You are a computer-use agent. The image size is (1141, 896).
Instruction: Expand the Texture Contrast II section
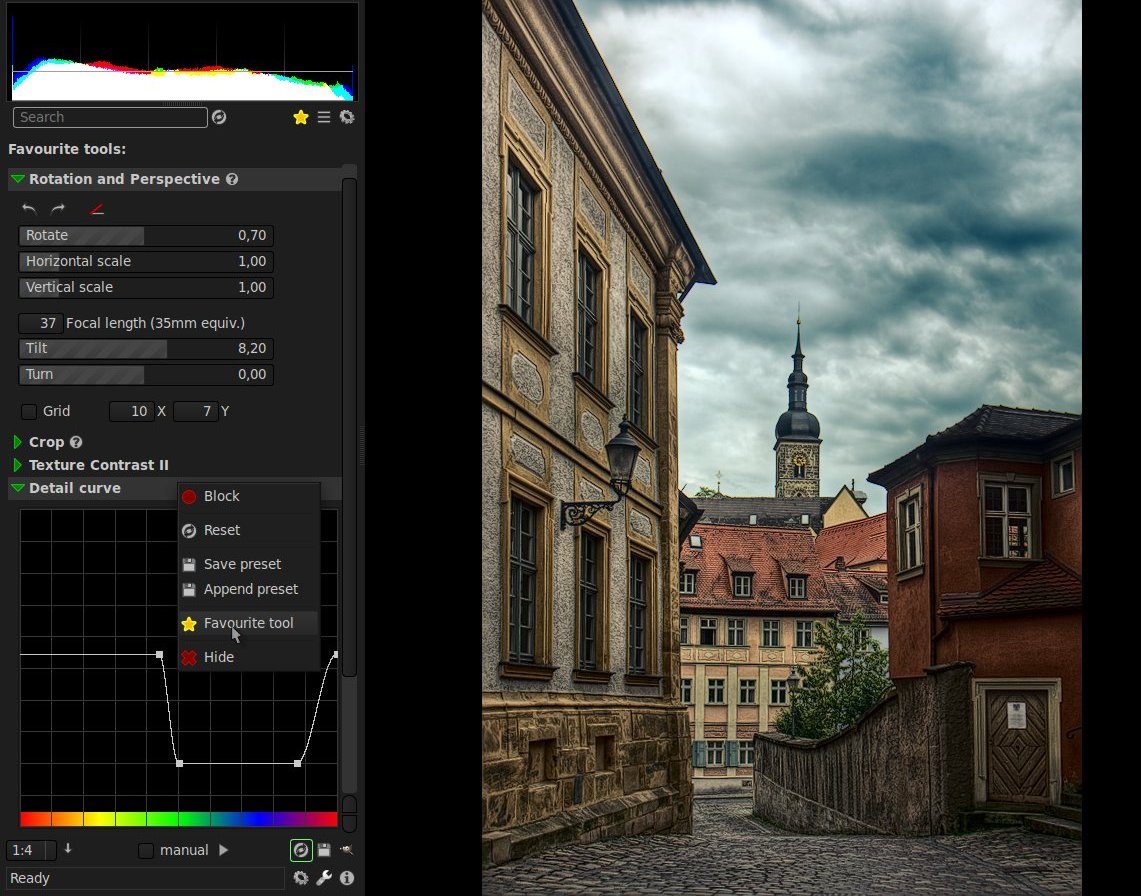coord(17,465)
